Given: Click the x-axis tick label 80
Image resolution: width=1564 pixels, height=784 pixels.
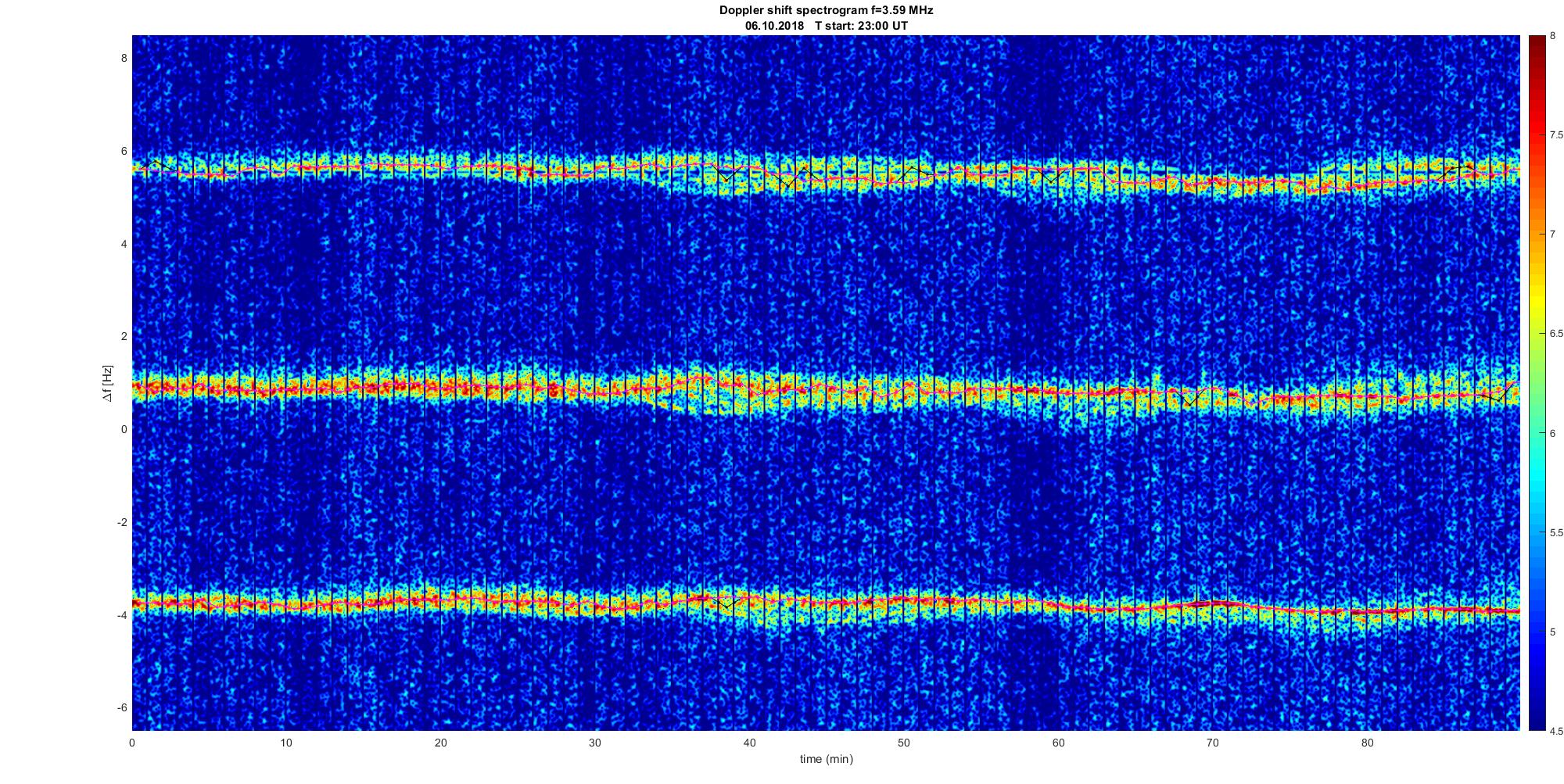Looking at the screenshot, I should pos(1367,743).
